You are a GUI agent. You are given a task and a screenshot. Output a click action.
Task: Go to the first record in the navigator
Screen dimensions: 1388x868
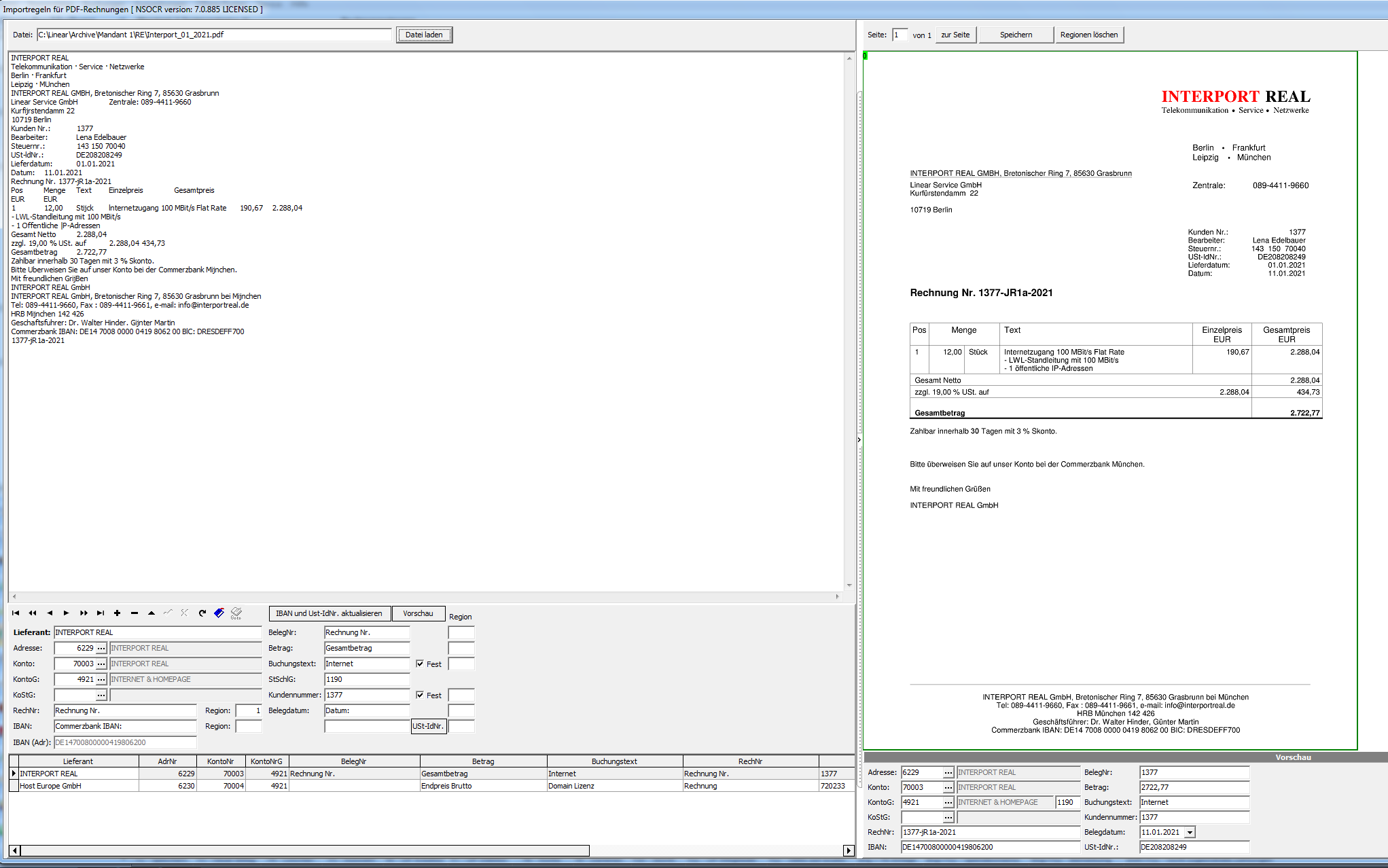tap(16, 613)
